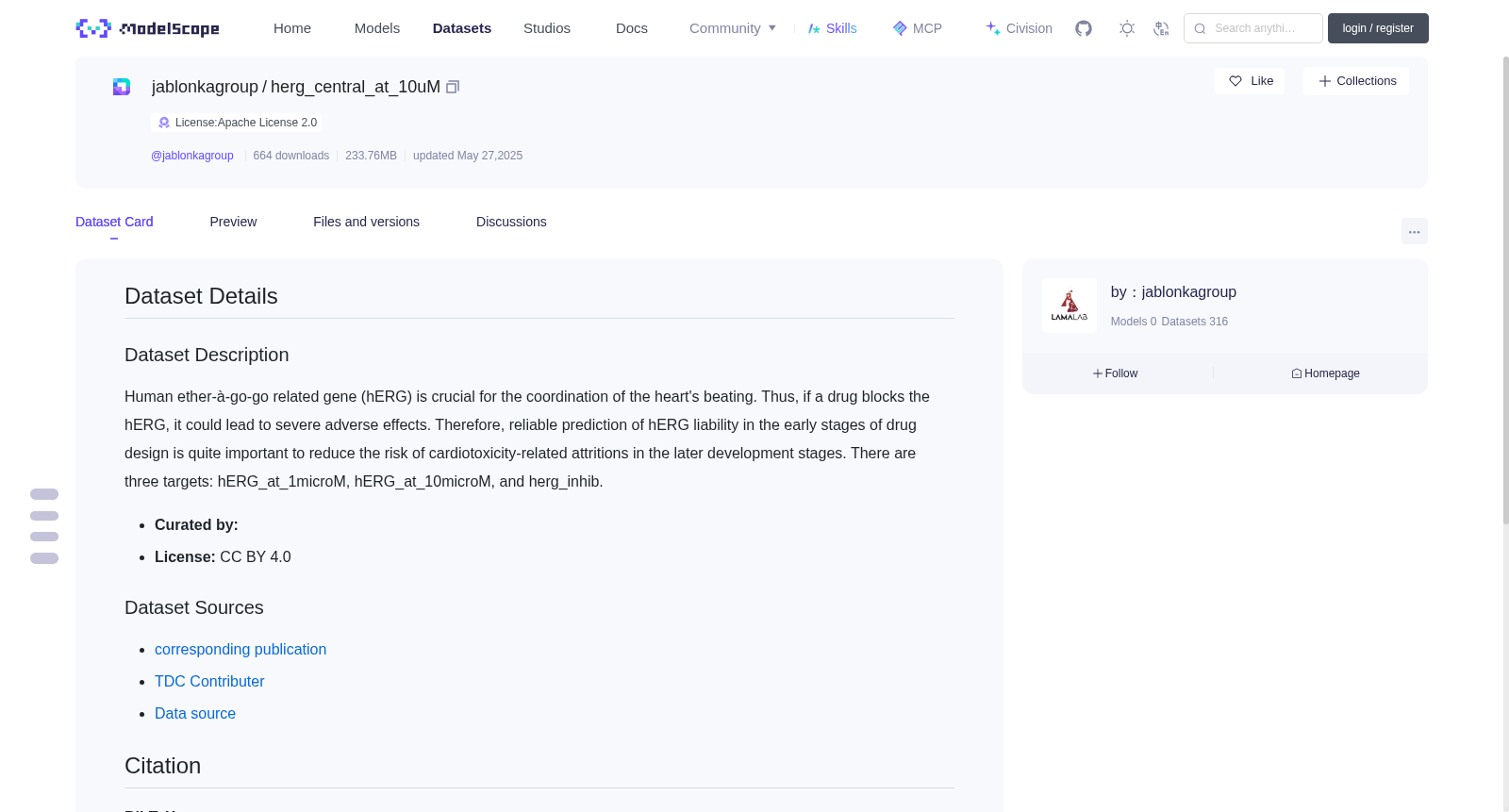Click the updated May 27,2025 text
The image size is (1509, 812).
(x=468, y=156)
